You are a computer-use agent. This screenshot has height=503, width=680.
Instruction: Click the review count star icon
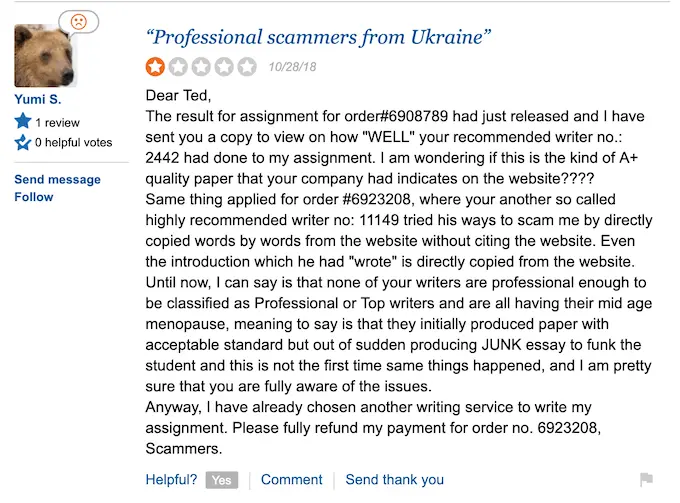(x=23, y=122)
